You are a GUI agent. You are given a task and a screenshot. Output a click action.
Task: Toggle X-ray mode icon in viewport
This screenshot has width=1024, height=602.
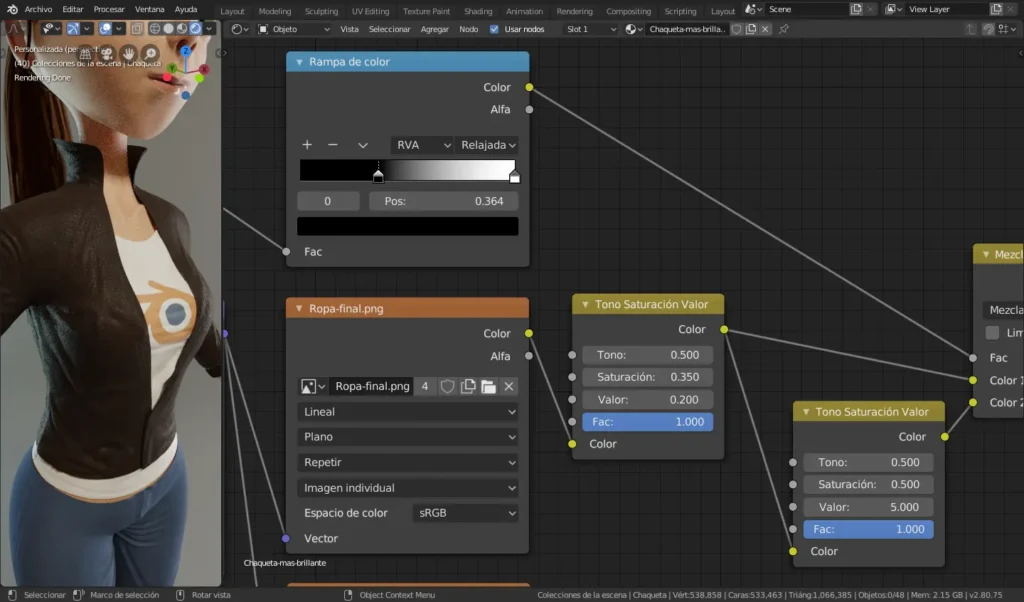point(136,29)
